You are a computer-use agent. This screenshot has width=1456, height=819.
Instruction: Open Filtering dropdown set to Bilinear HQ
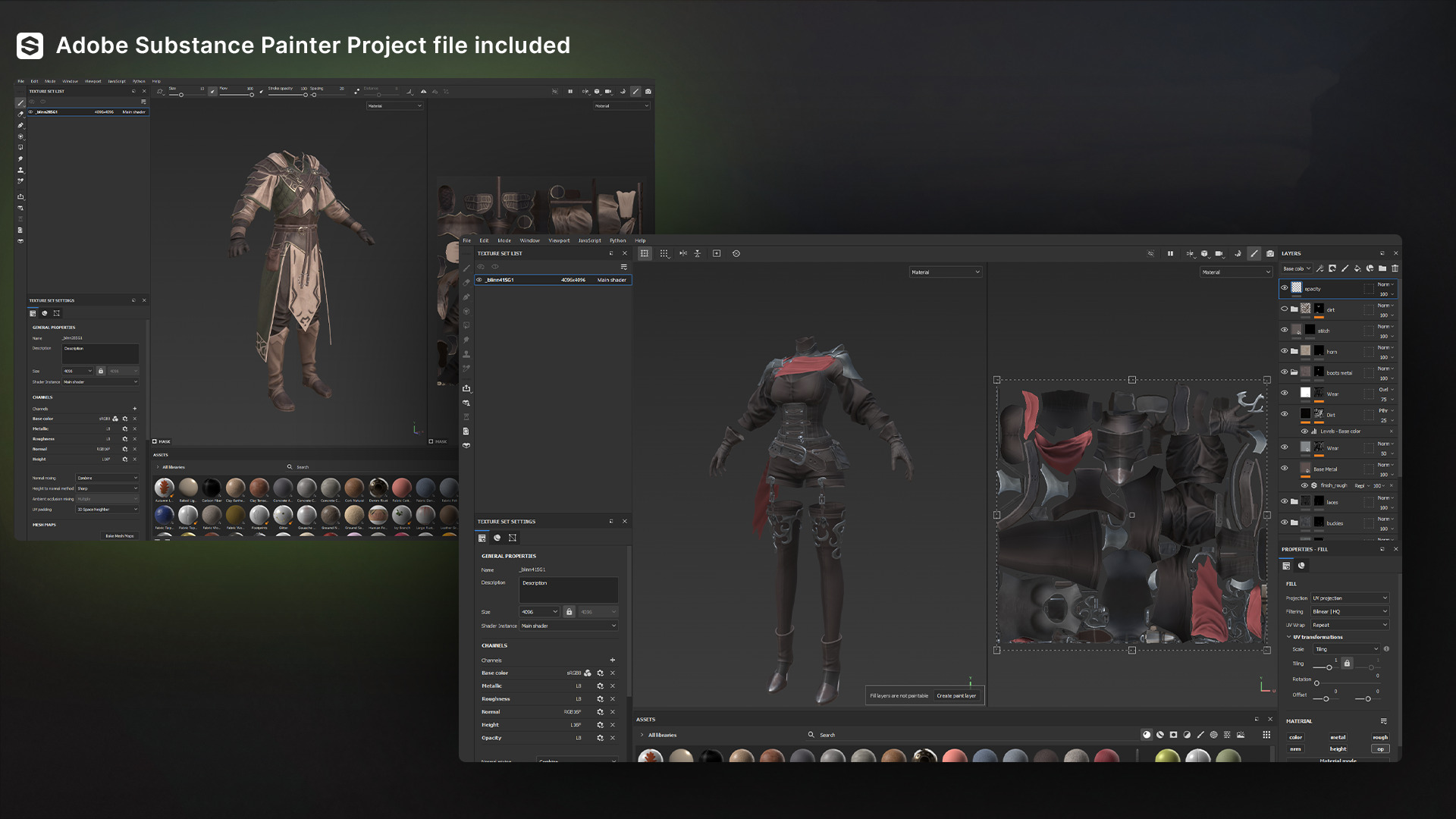(x=1350, y=611)
